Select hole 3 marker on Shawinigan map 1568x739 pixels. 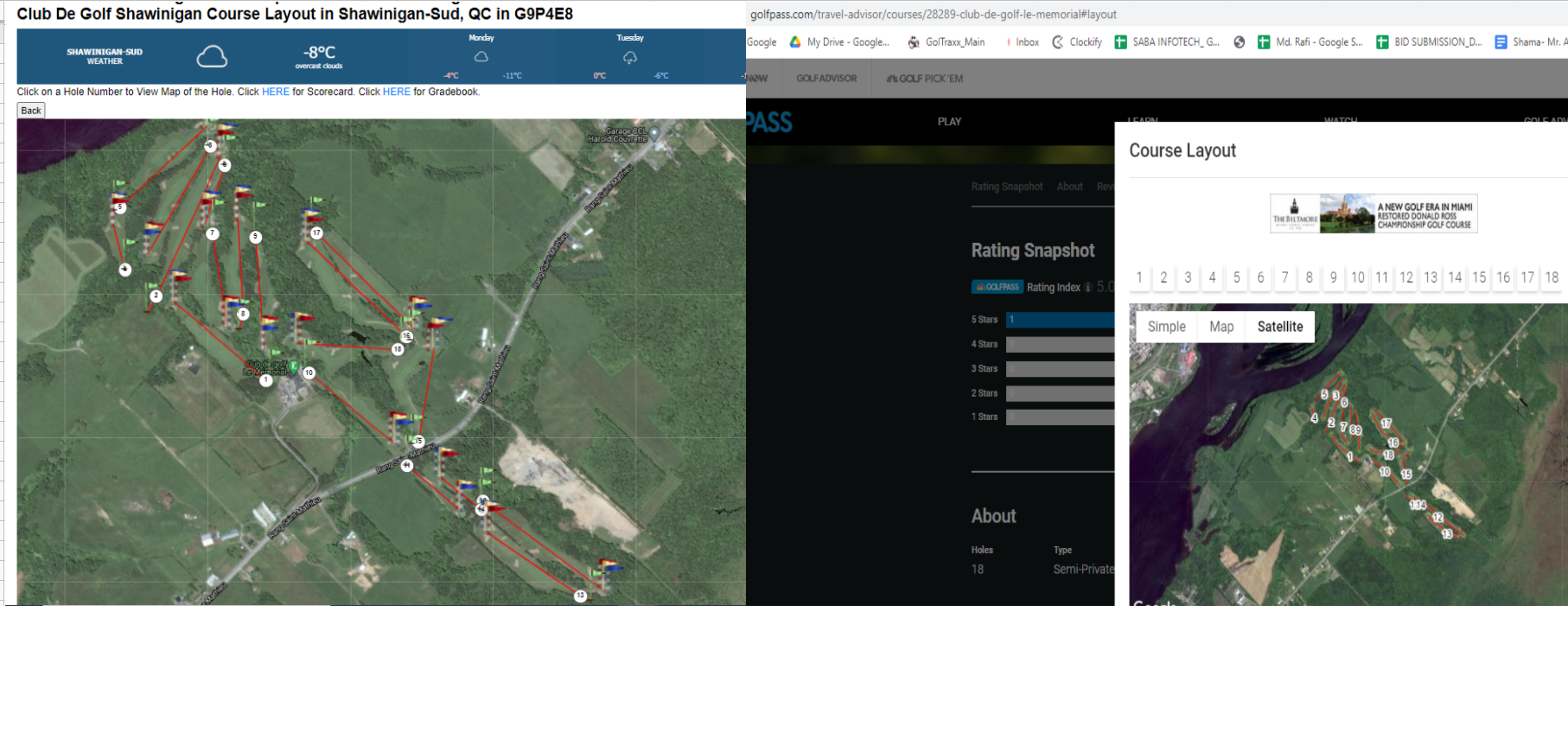[210, 146]
